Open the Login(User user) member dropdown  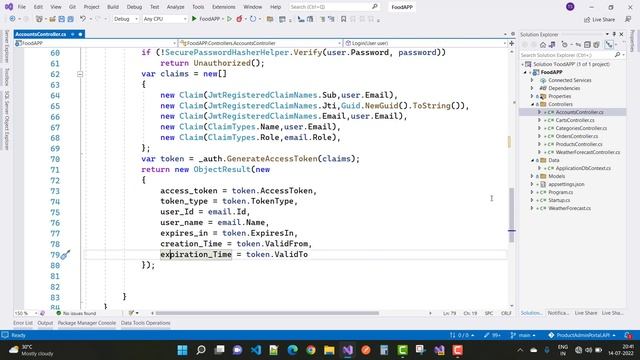(425, 43)
